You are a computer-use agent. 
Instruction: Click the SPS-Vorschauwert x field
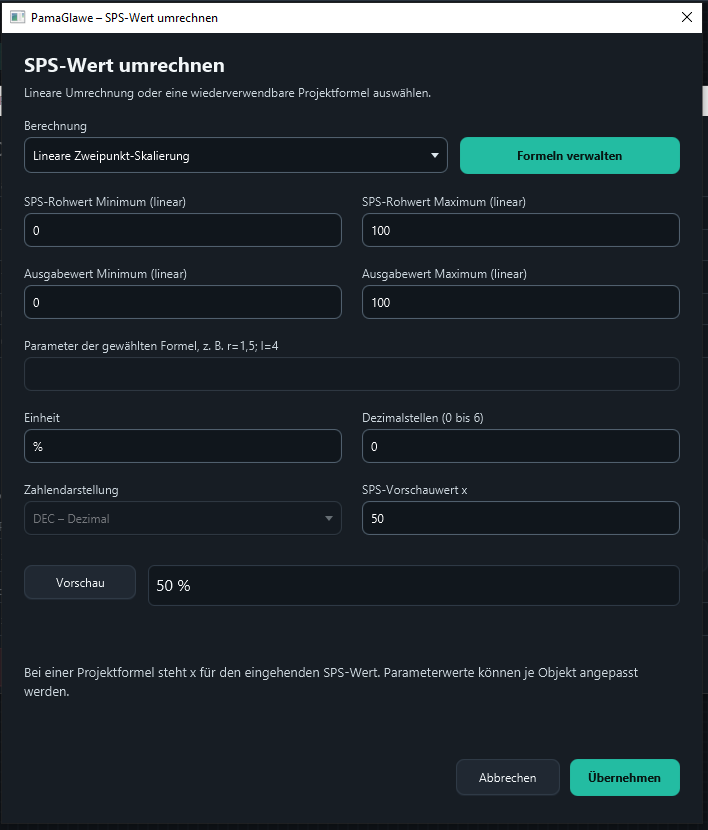pos(521,518)
